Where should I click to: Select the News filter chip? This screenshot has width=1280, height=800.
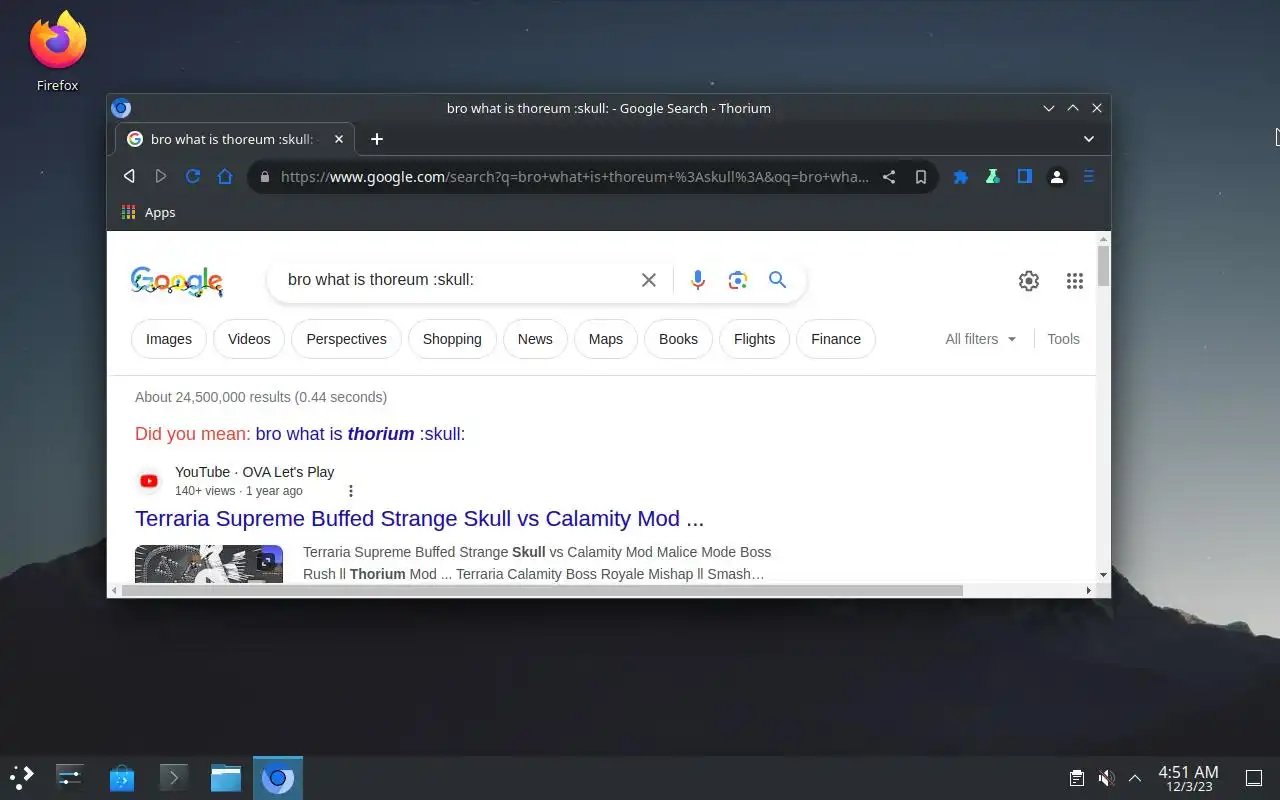click(535, 339)
